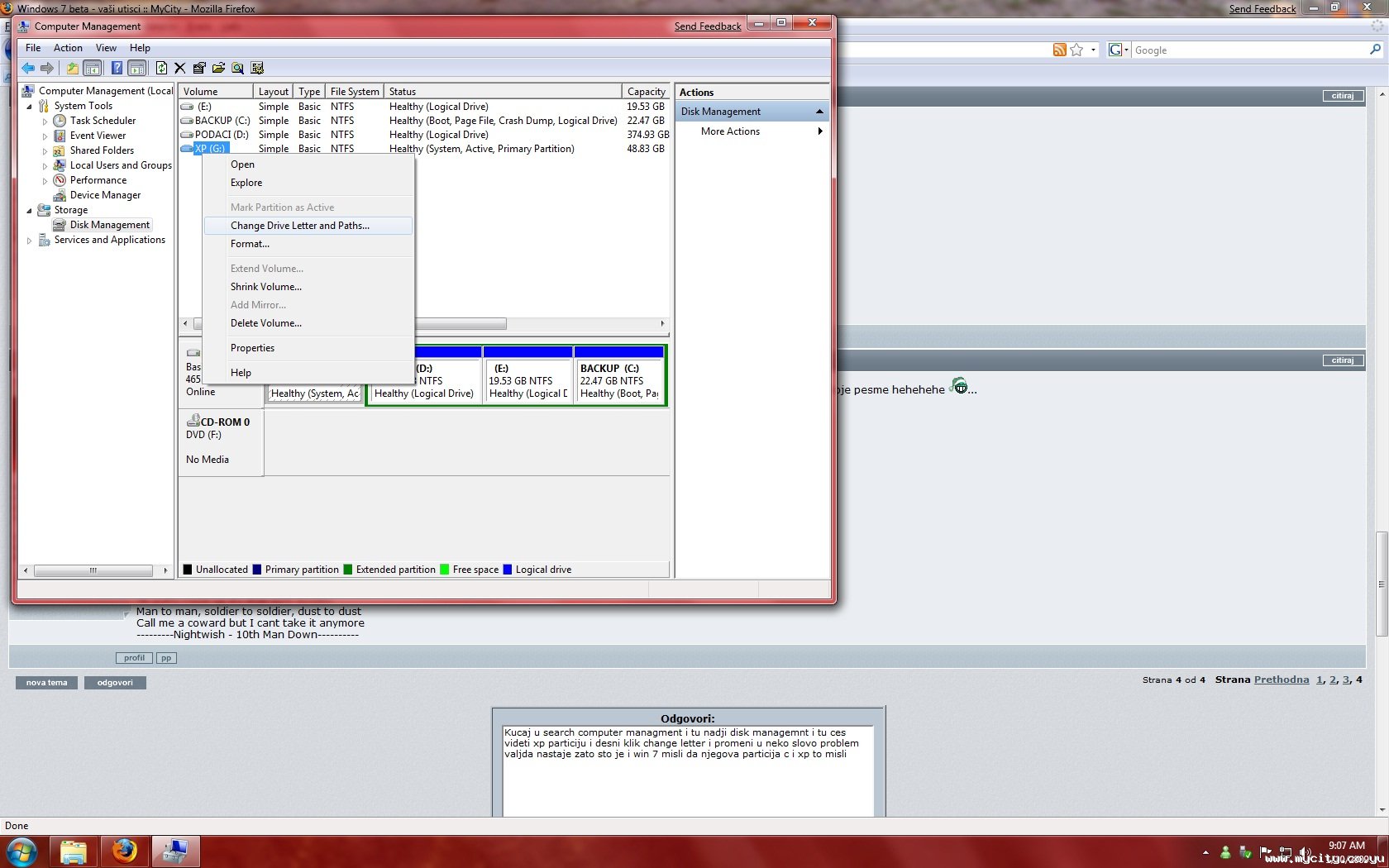Click the blue Back arrow in toolbar
Image resolution: width=1389 pixels, height=868 pixels.
pyautogui.click(x=28, y=68)
